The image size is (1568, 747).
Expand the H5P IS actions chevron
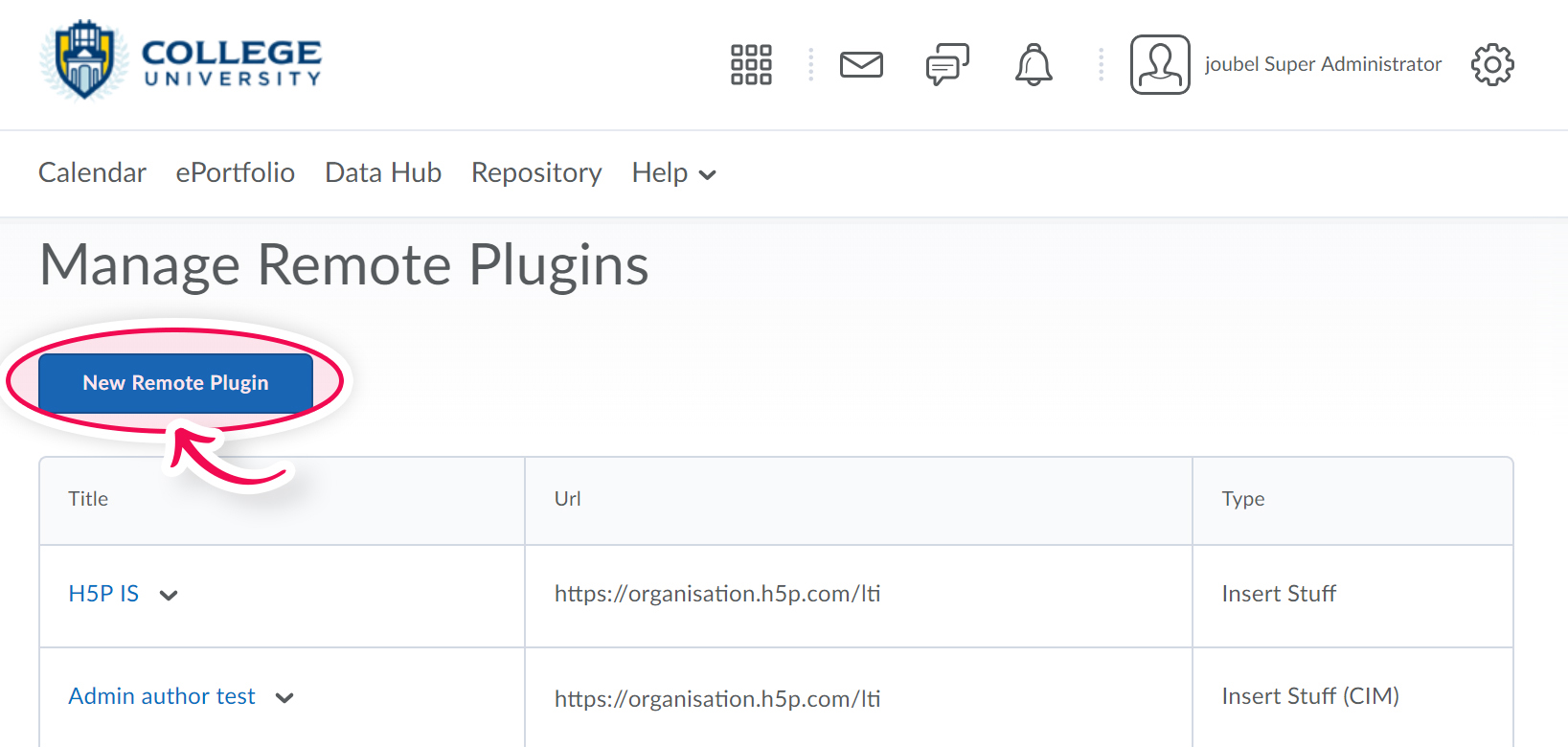(169, 596)
